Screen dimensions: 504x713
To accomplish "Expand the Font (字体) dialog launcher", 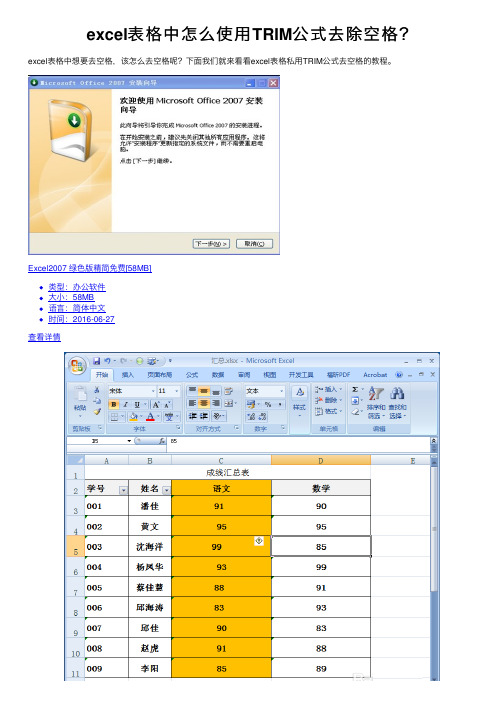I will coord(178,428).
